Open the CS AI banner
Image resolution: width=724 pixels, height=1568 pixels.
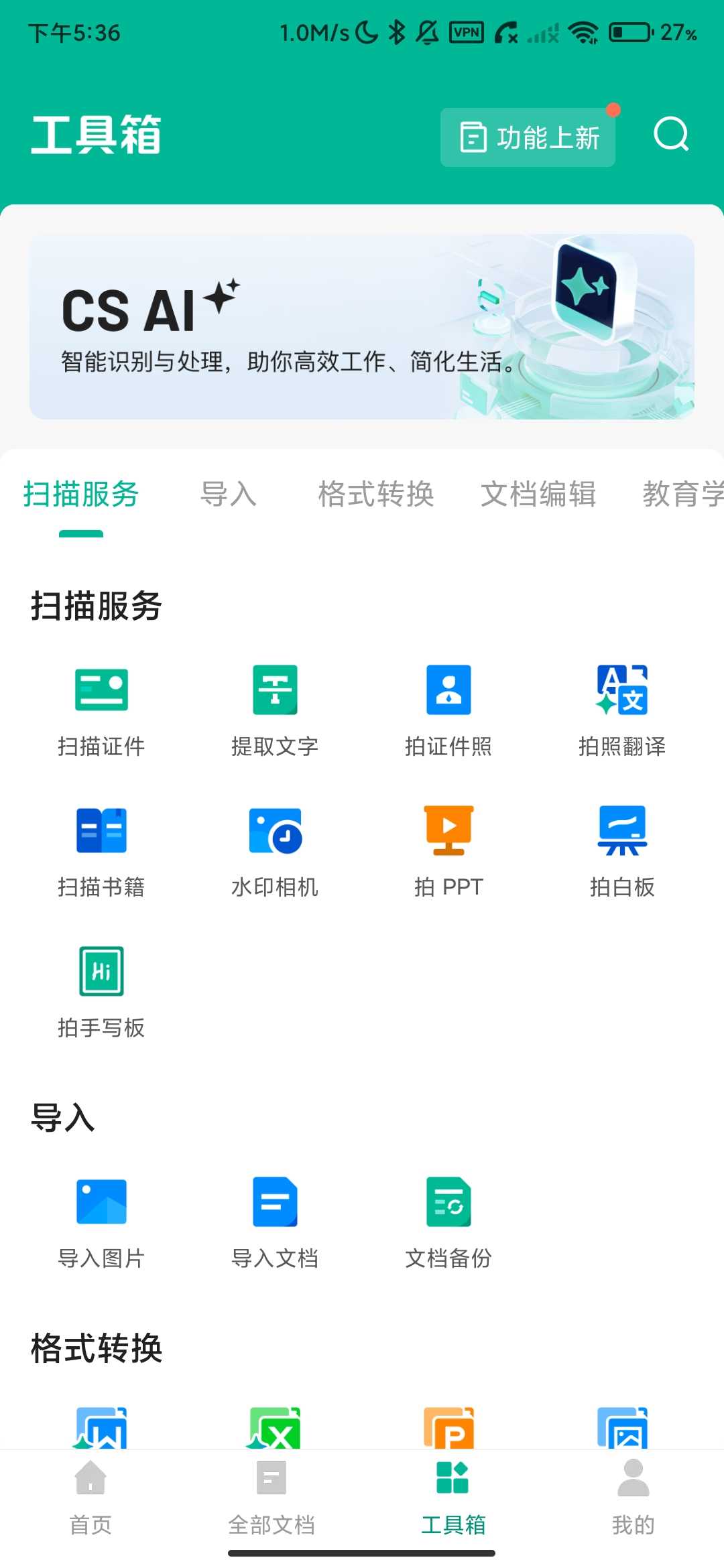pos(362,326)
